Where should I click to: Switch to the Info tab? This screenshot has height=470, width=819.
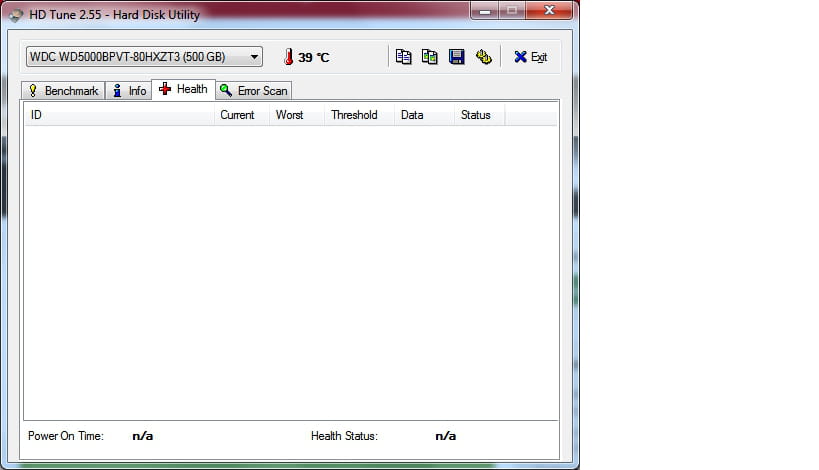129,91
